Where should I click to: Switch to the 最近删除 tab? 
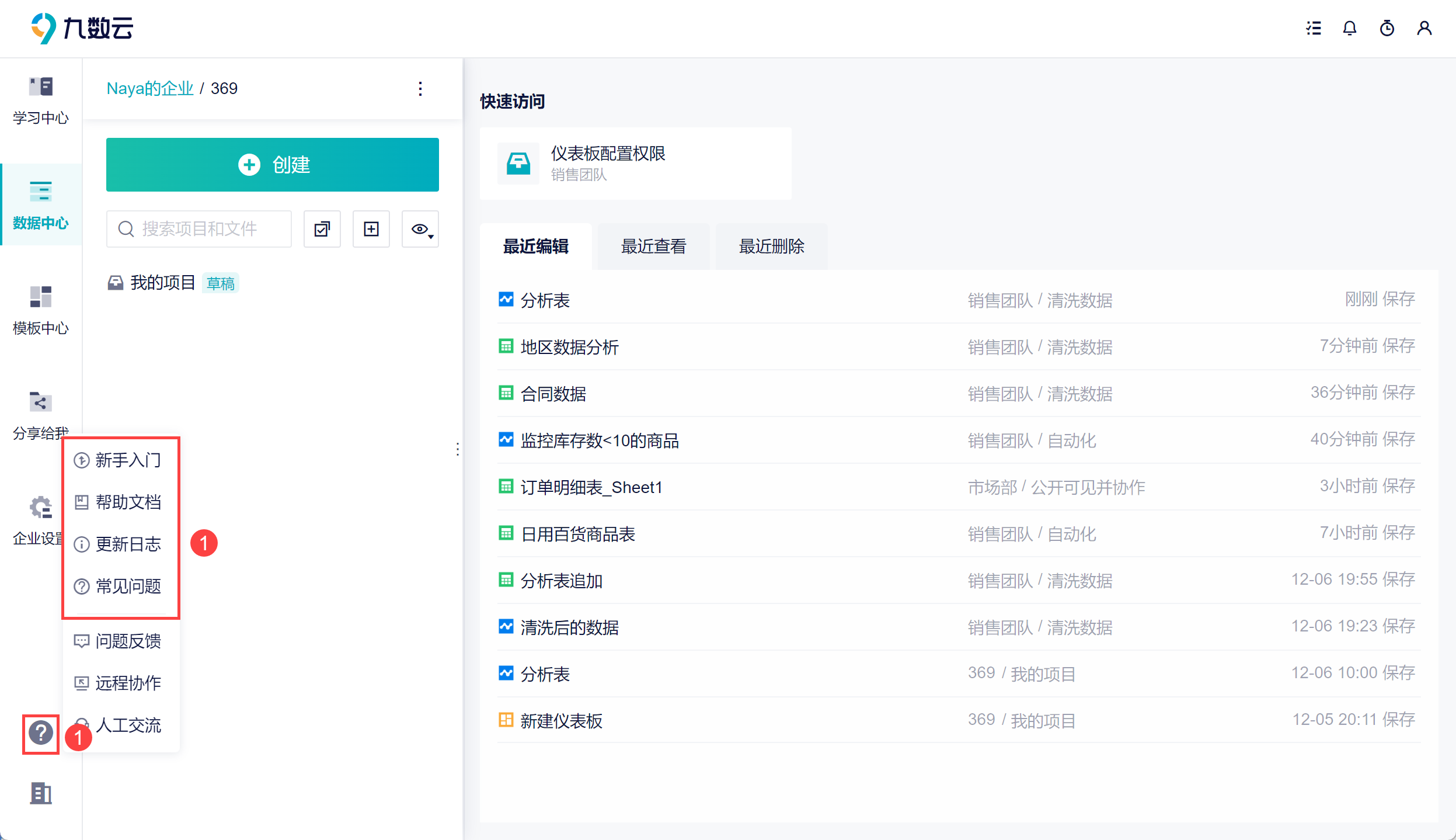(x=771, y=247)
